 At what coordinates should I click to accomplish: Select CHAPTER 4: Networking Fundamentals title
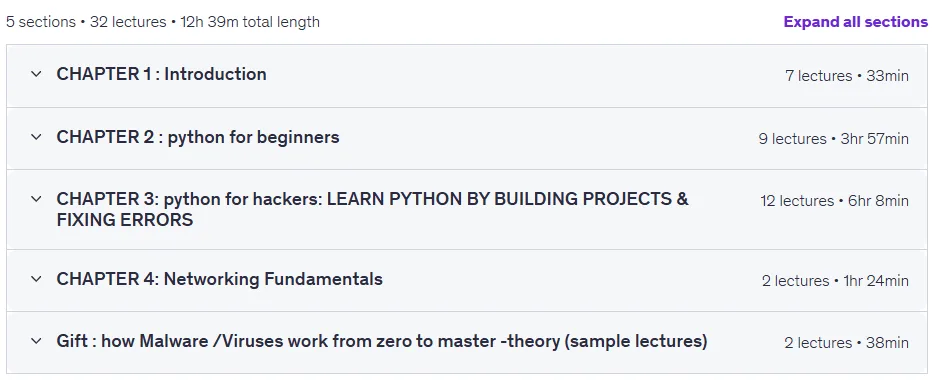tap(219, 279)
